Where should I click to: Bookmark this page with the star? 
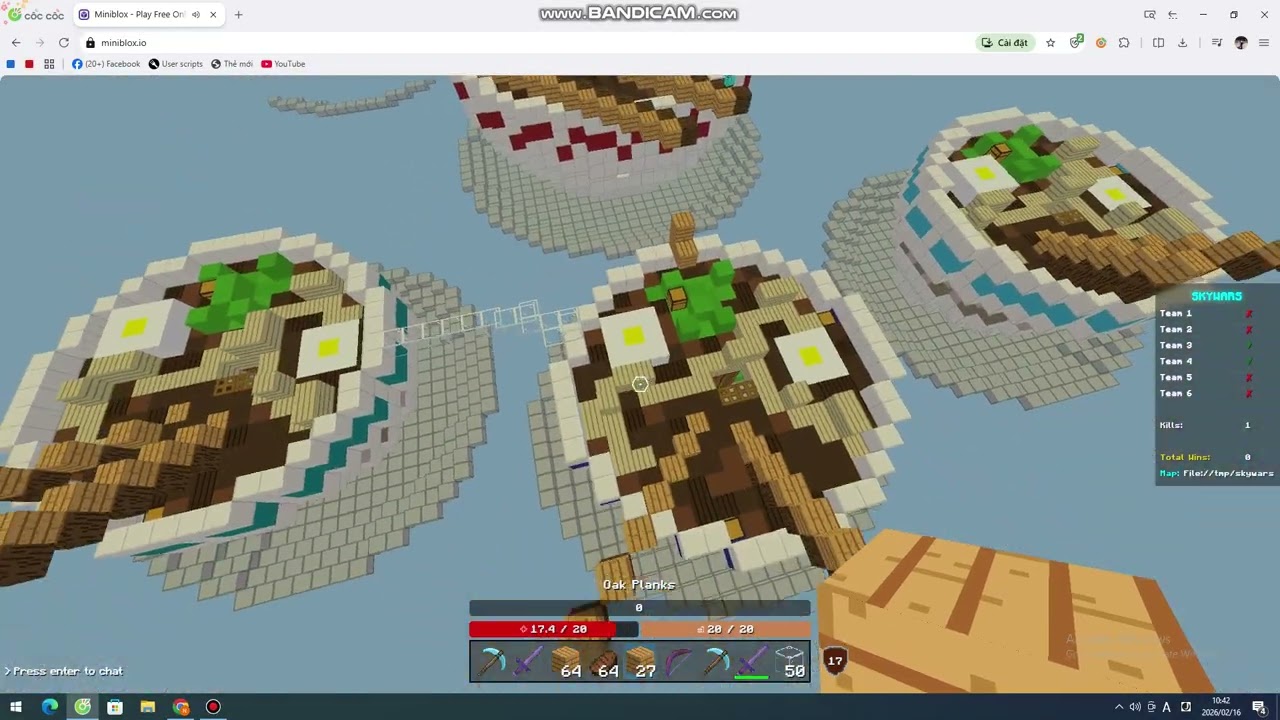1050,43
